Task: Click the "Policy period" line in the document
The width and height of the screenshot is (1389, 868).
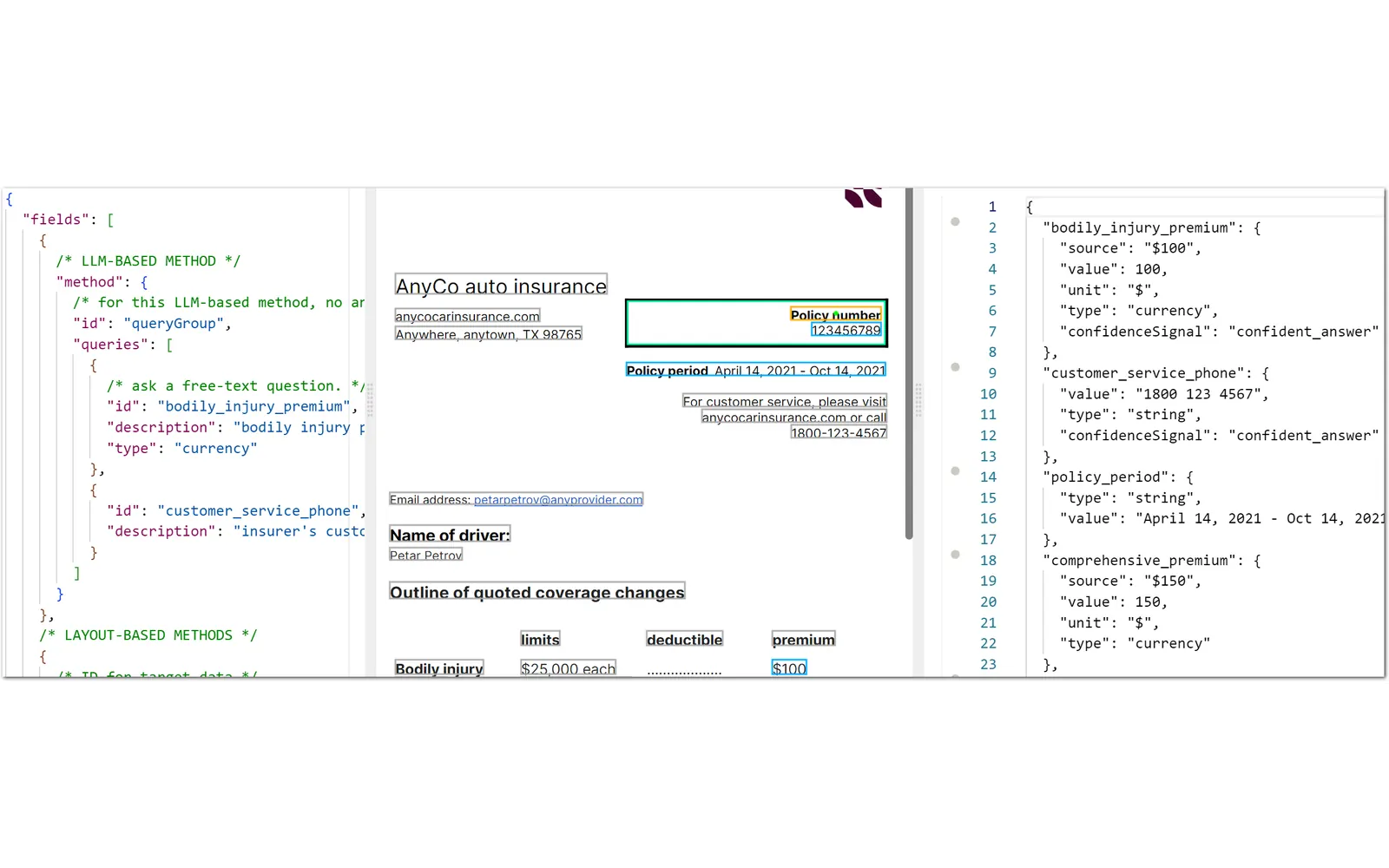Action: (x=756, y=371)
